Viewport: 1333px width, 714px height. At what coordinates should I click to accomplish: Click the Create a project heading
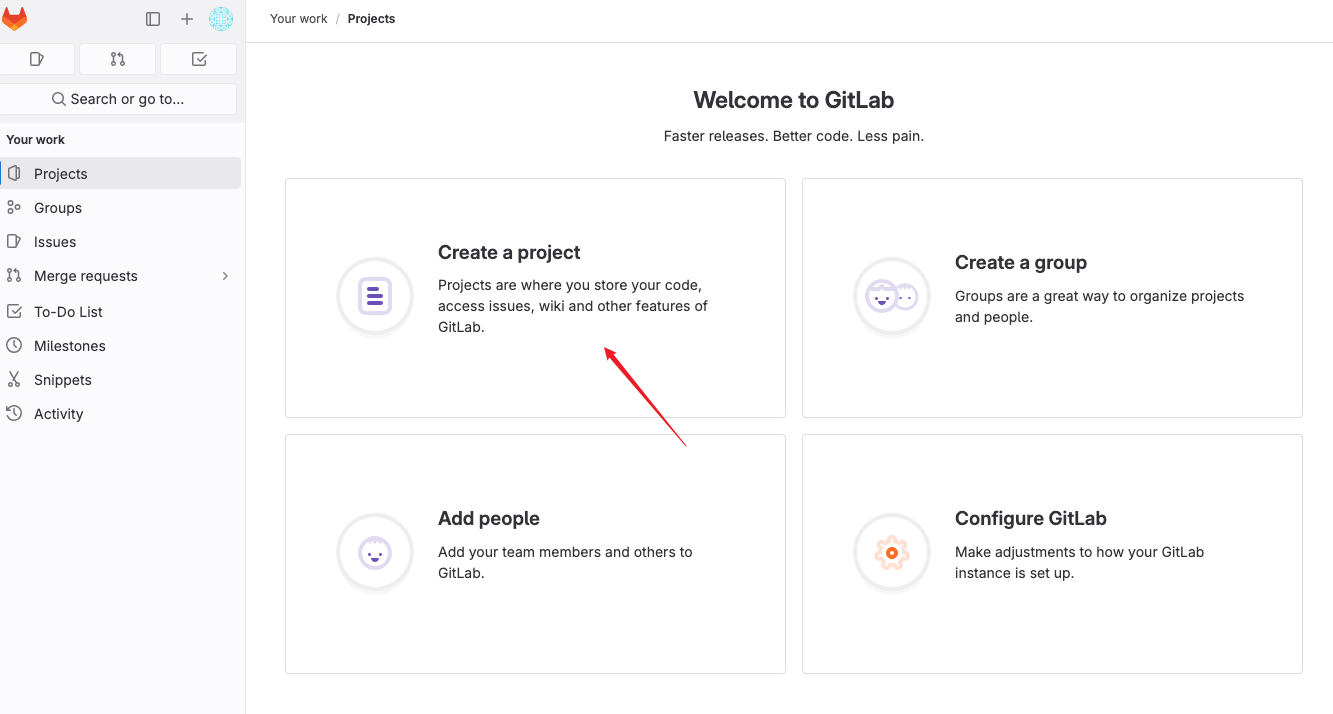point(509,253)
